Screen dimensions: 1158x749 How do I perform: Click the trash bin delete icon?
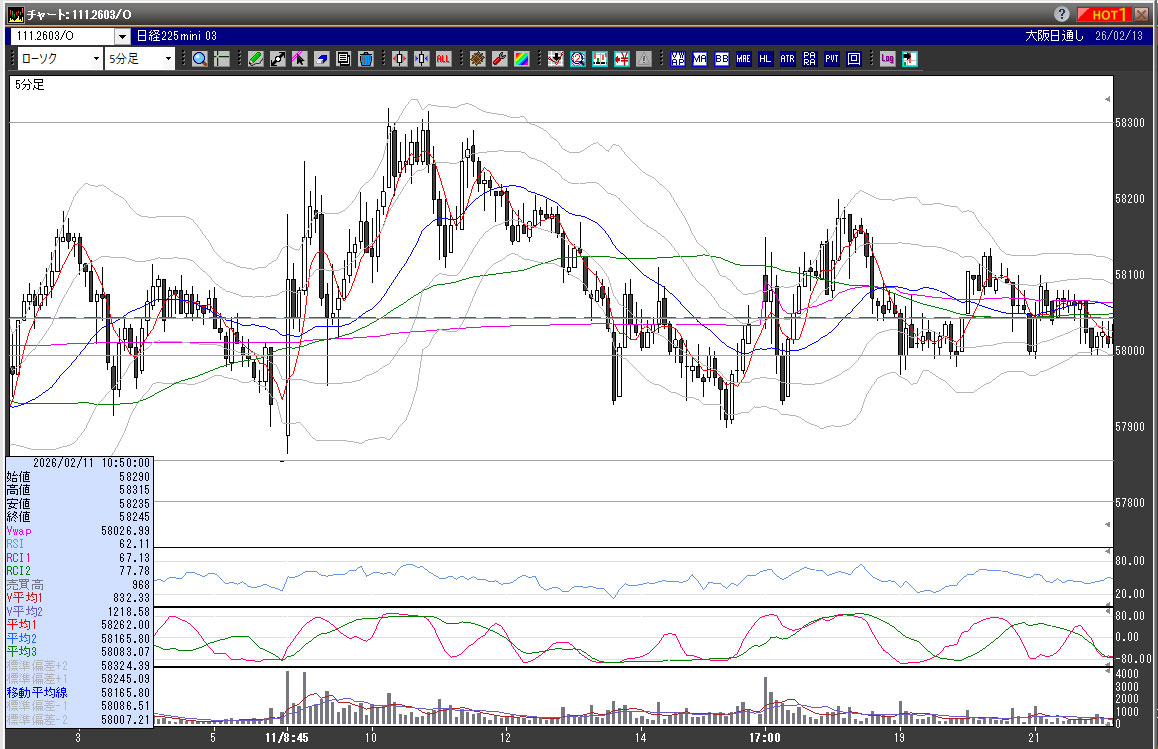366,59
